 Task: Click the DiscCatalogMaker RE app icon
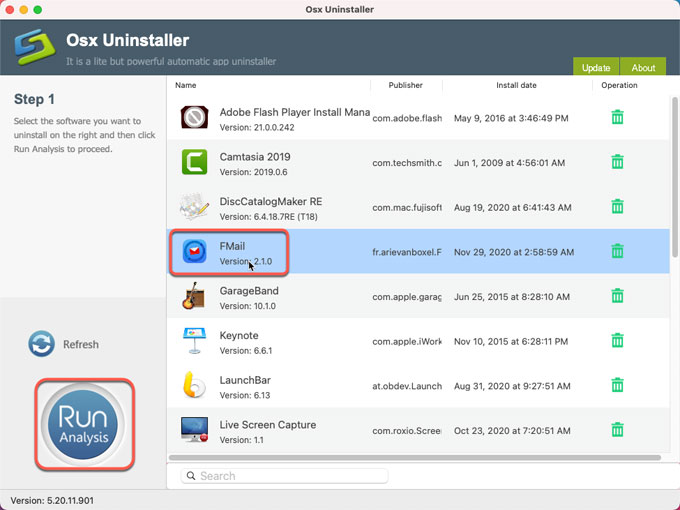tap(194, 207)
